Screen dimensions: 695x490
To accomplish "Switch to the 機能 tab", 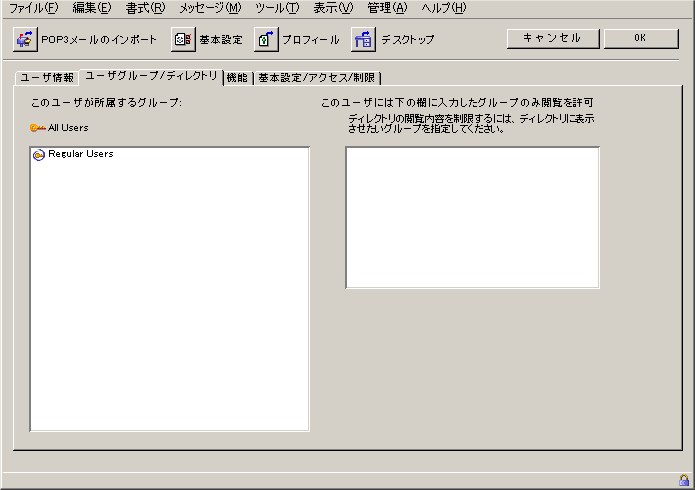I will [x=237, y=78].
